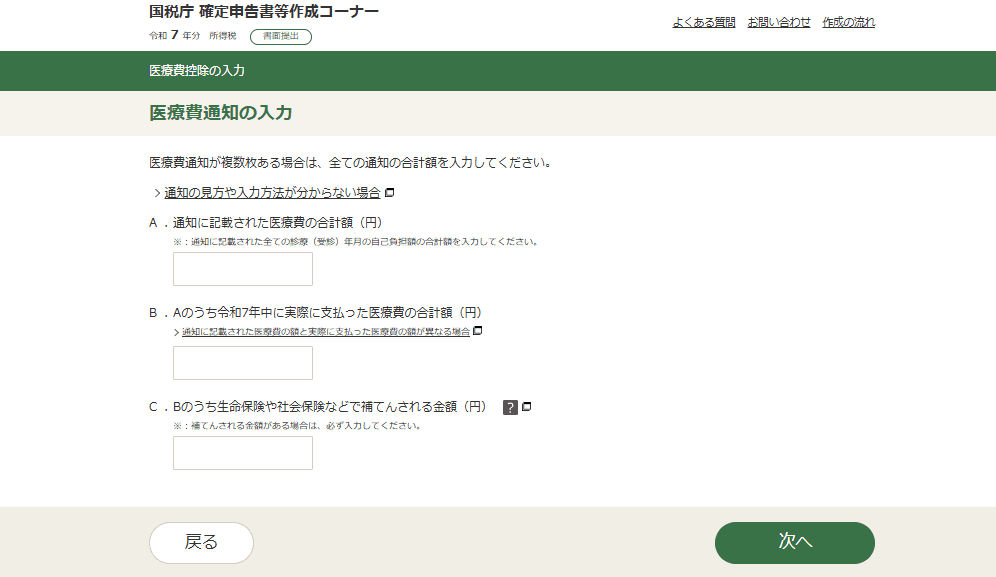Open the 作成の流れ link
Image resolution: width=996 pixels, height=577 pixels.
(x=847, y=21)
